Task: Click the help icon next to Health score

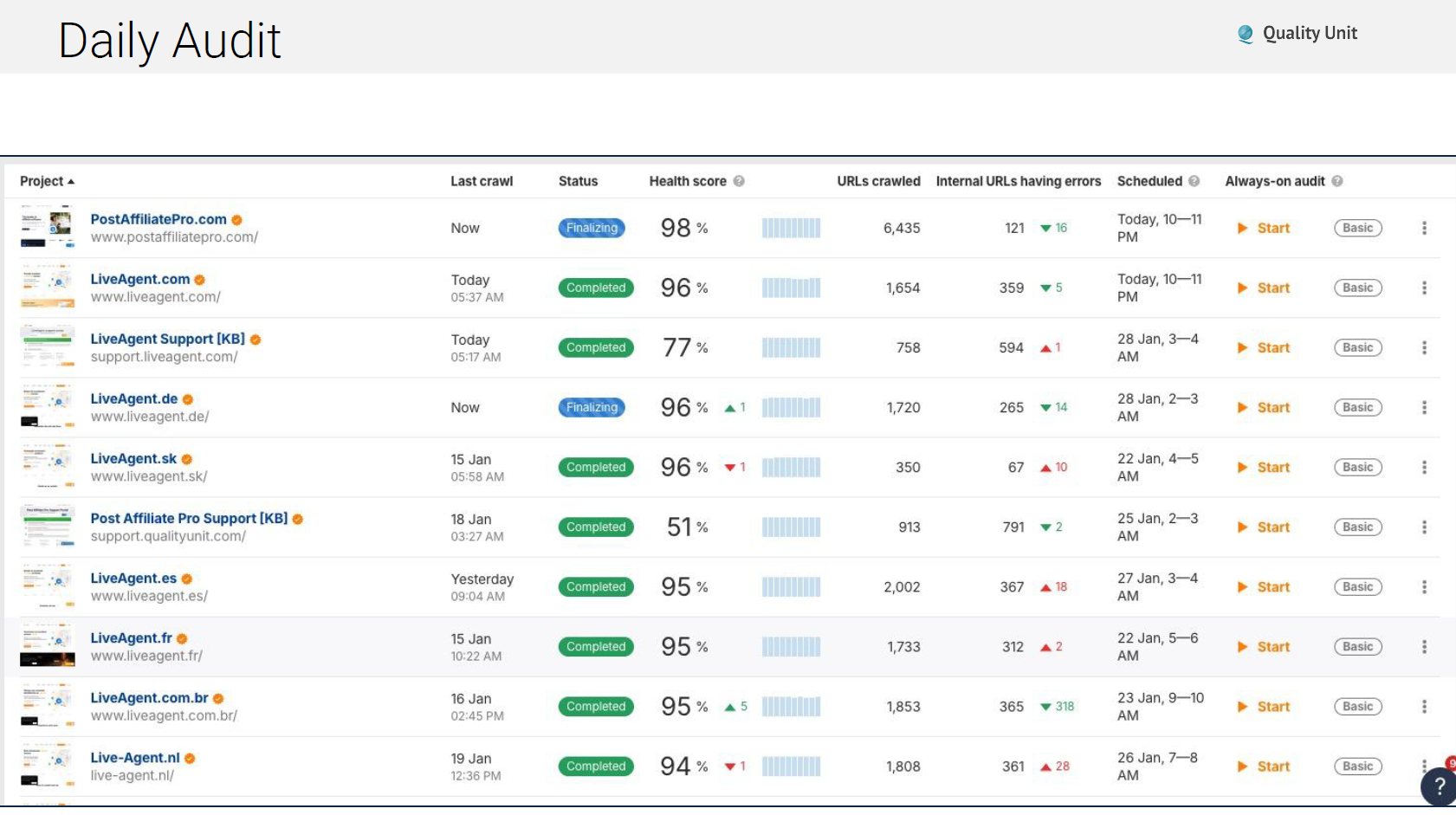Action: pyautogui.click(x=738, y=181)
